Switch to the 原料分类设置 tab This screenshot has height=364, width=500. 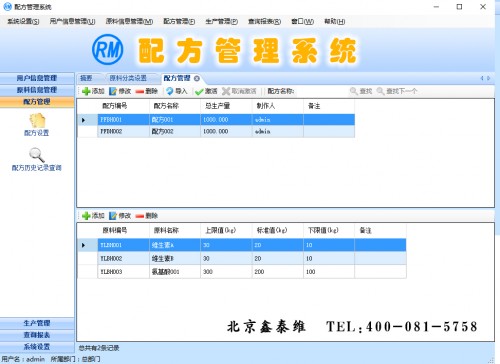coord(128,78)
